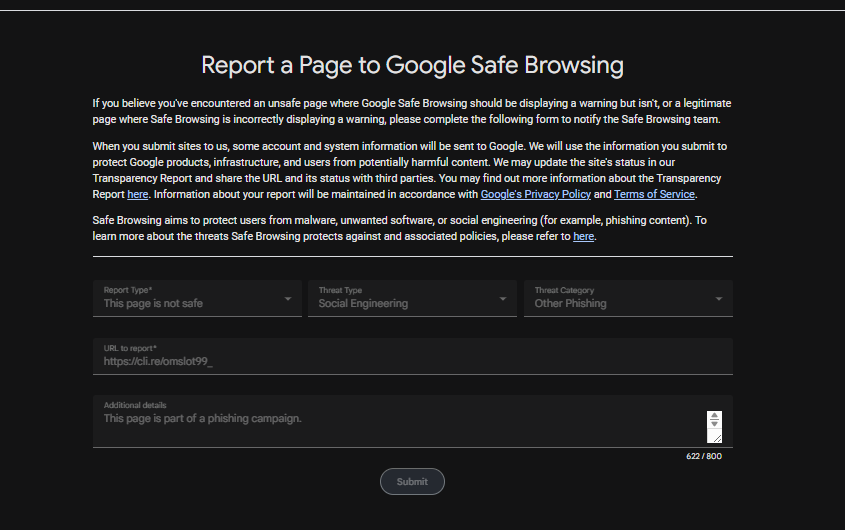Click the resize handle of the details textarea

[x=716, y=438]
